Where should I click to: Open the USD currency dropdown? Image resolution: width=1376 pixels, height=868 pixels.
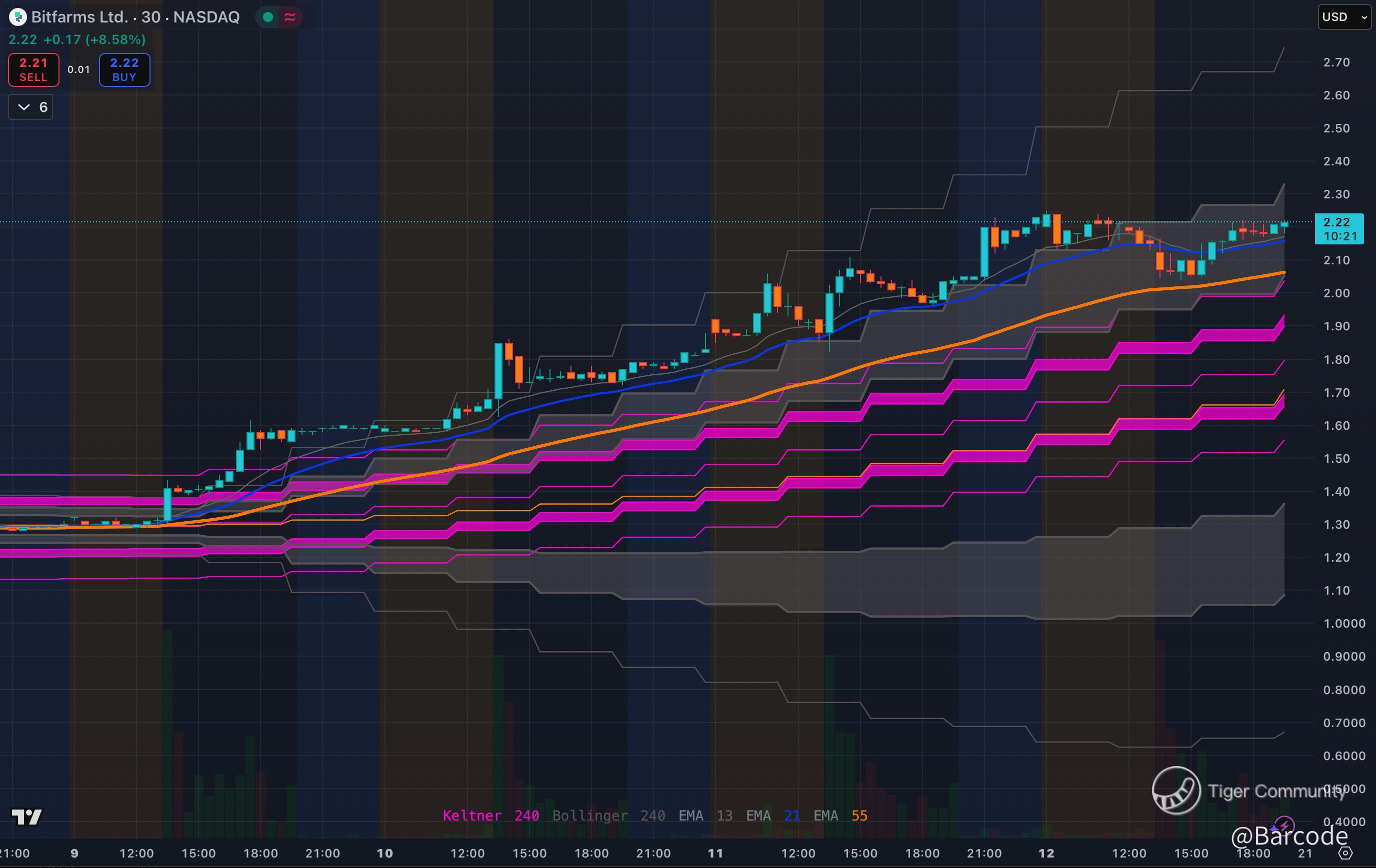coord(1343,17)
